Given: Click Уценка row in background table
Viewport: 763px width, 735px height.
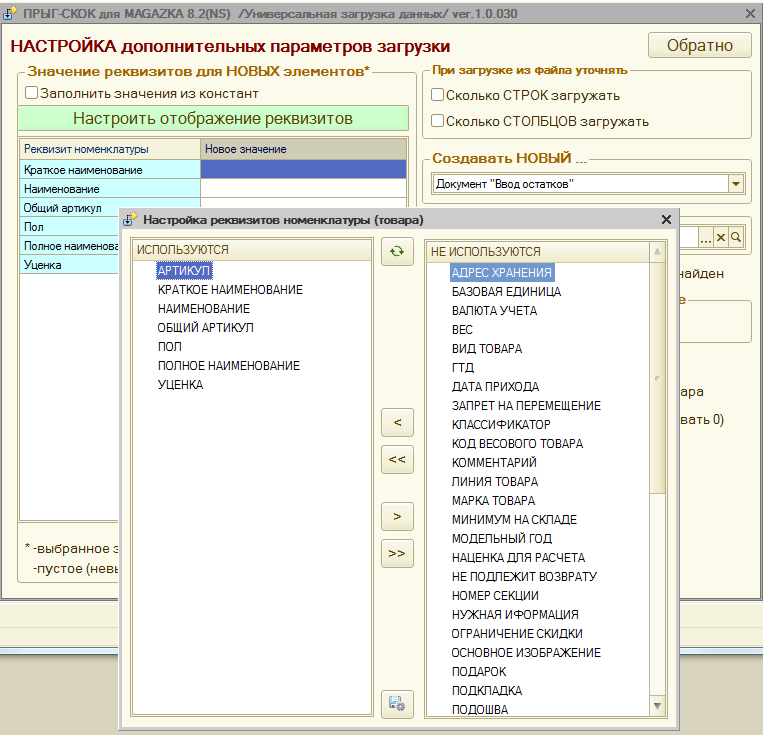Looking at the screenshot, I should point(69,265).
